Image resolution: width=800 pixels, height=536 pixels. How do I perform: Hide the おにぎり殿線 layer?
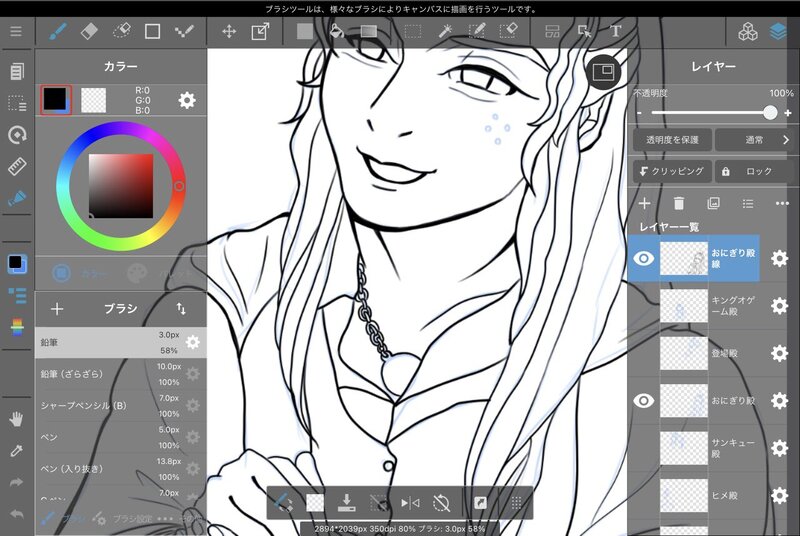[x=643, y=258]
